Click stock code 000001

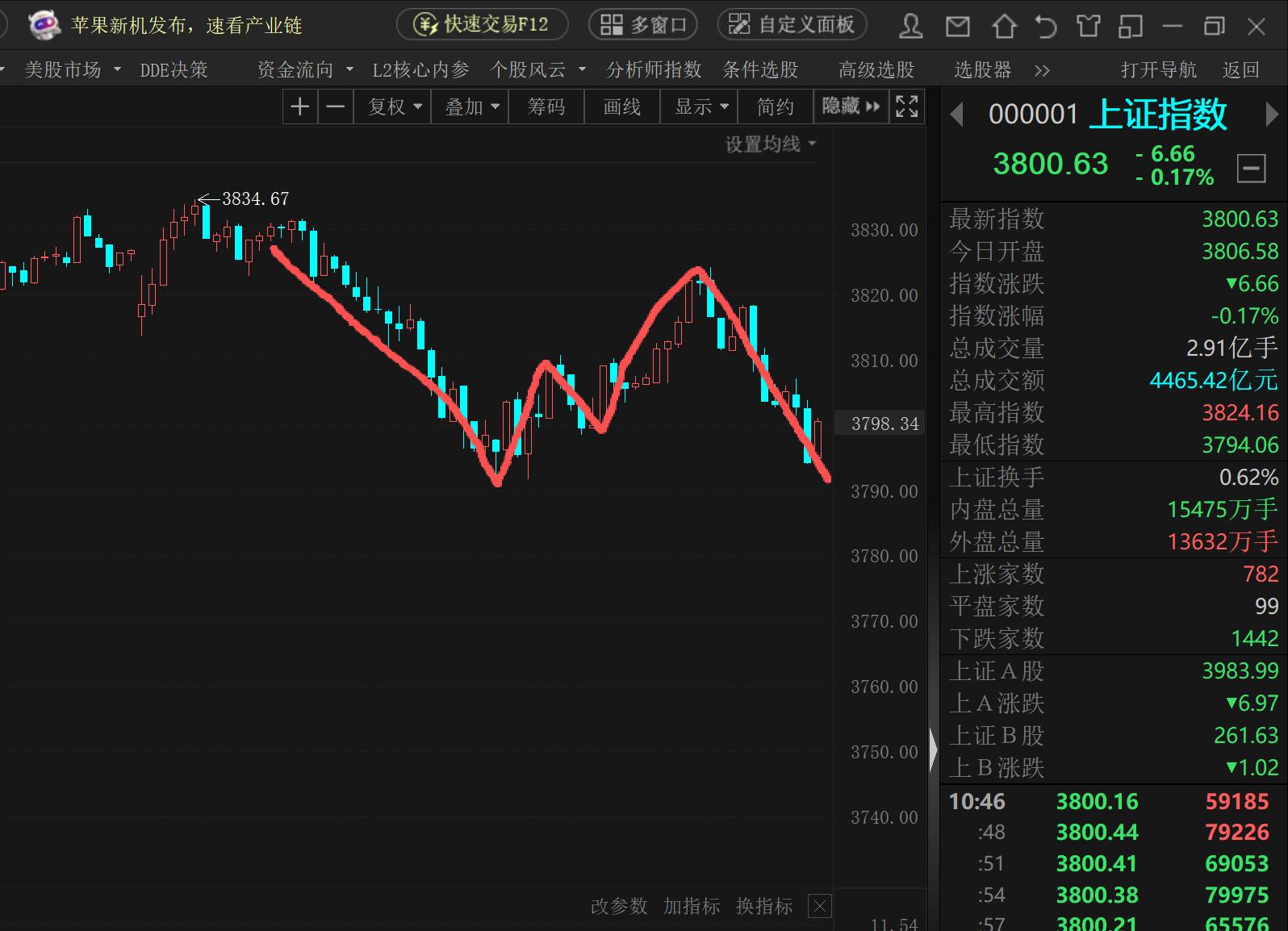(x=1033, y=115)
